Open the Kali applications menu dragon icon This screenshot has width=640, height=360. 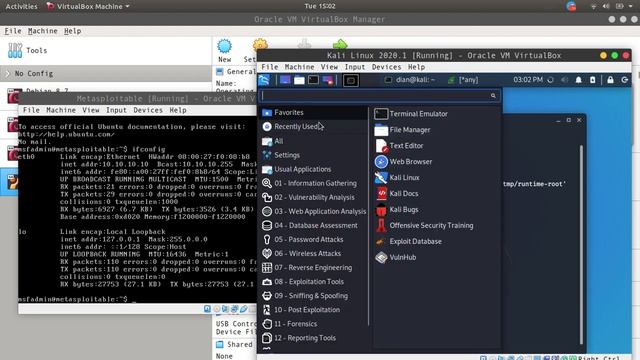pyautogui.click(x=264, y=80)
